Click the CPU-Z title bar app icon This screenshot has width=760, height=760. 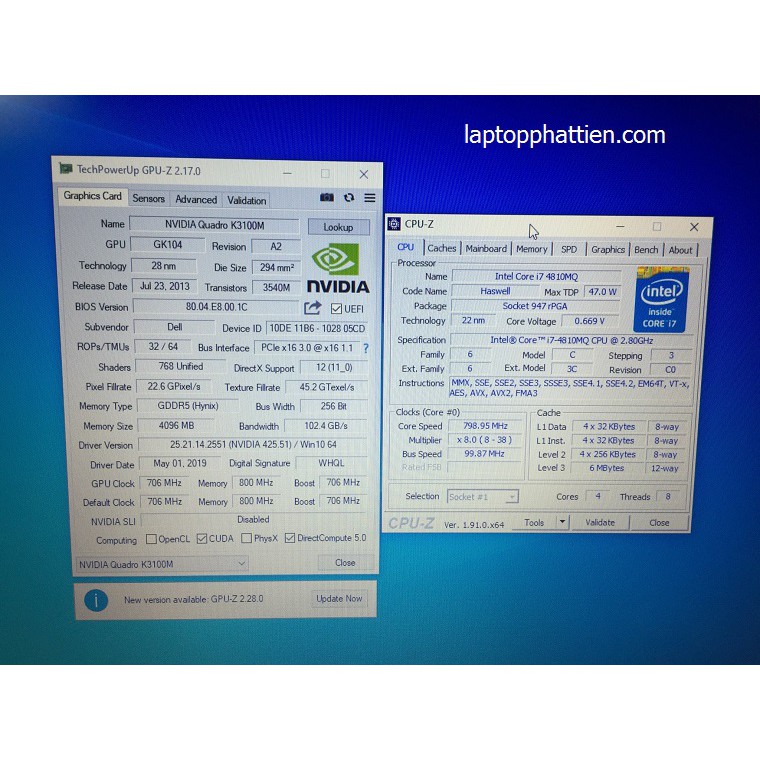394,224
